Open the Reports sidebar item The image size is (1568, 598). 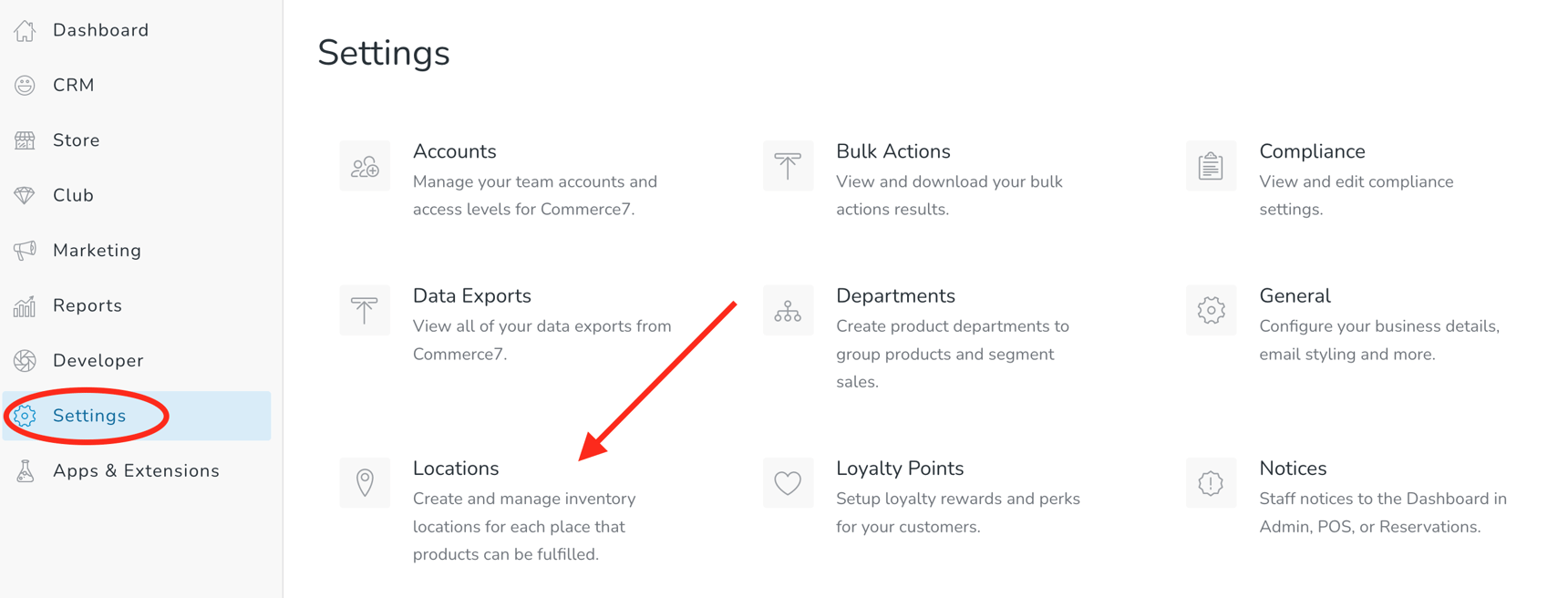click(87, 305)
